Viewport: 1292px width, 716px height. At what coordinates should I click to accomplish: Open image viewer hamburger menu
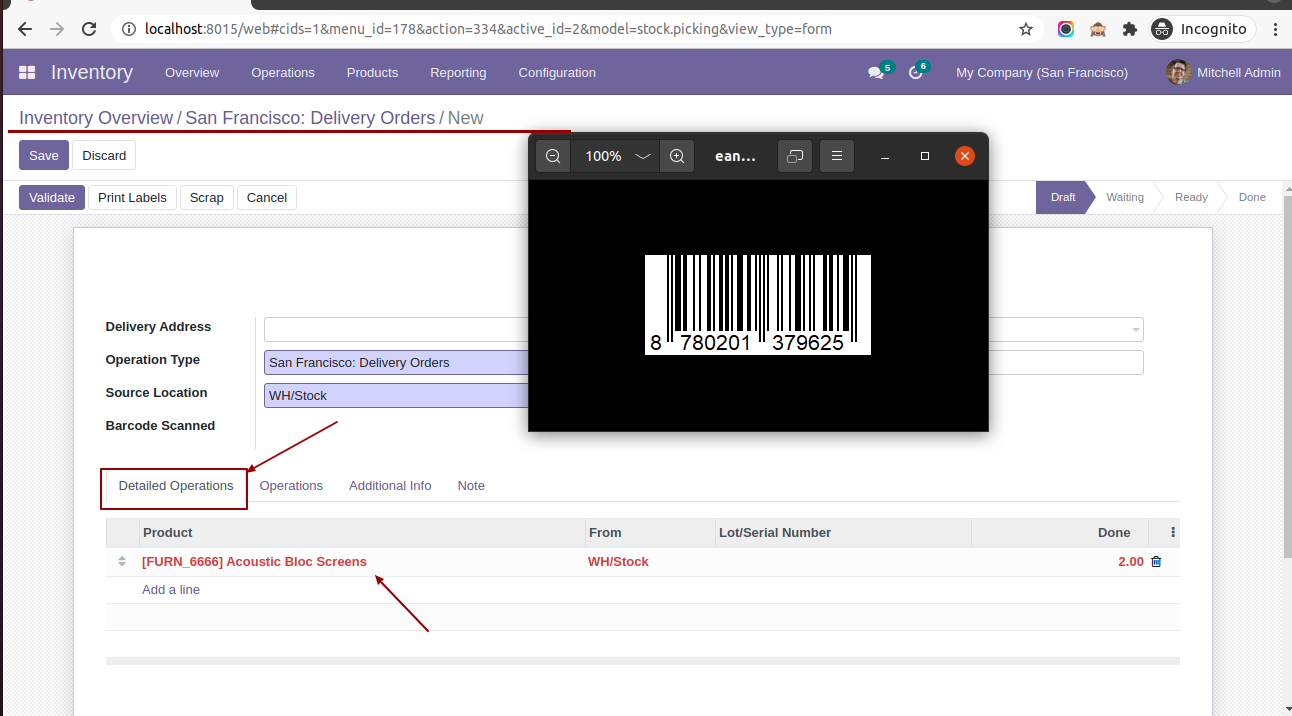click(x=837, y=156)
